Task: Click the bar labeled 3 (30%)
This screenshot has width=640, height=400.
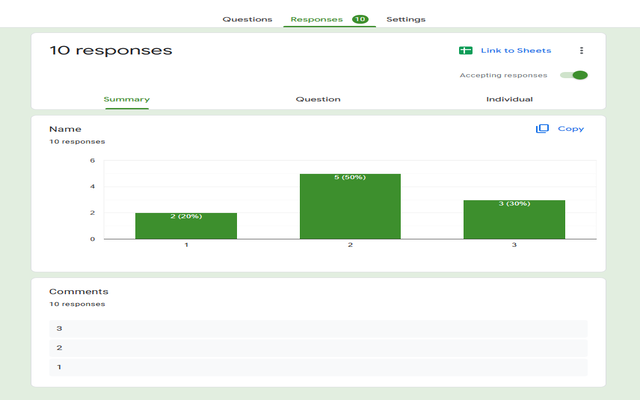Action: pos(514,220)
